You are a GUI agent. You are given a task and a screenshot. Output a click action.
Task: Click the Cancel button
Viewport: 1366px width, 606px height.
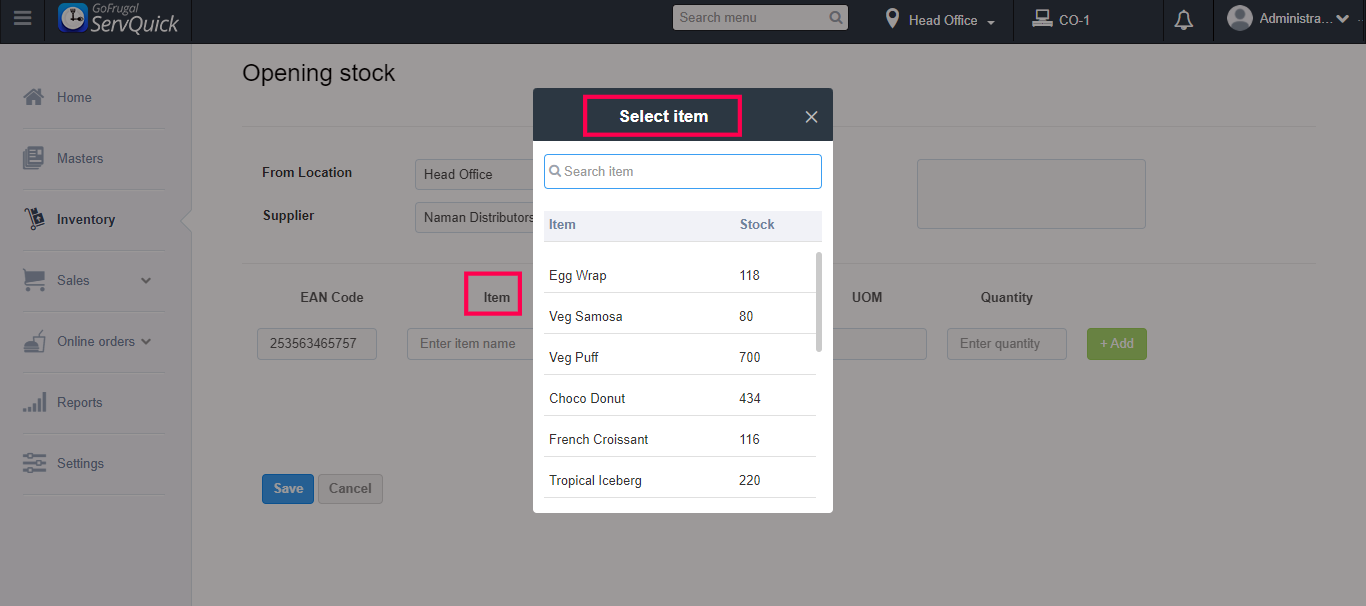[x=350, y=488]
